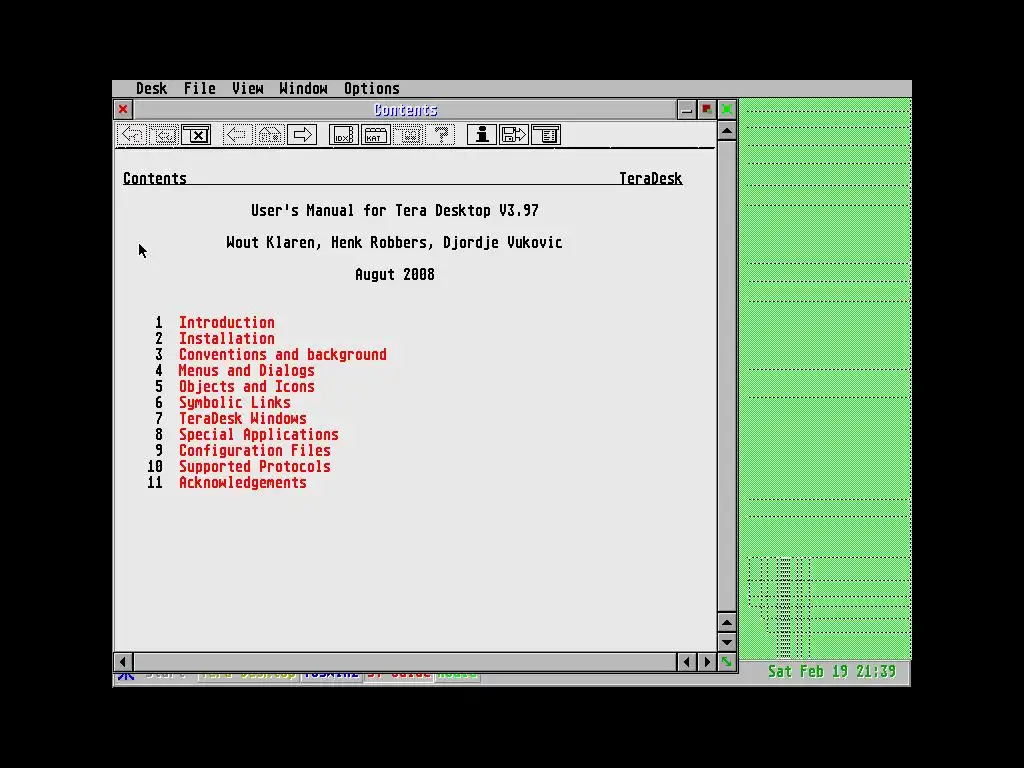
Task: Go to the previous page with left arrow icon
Action: point(238,135)
